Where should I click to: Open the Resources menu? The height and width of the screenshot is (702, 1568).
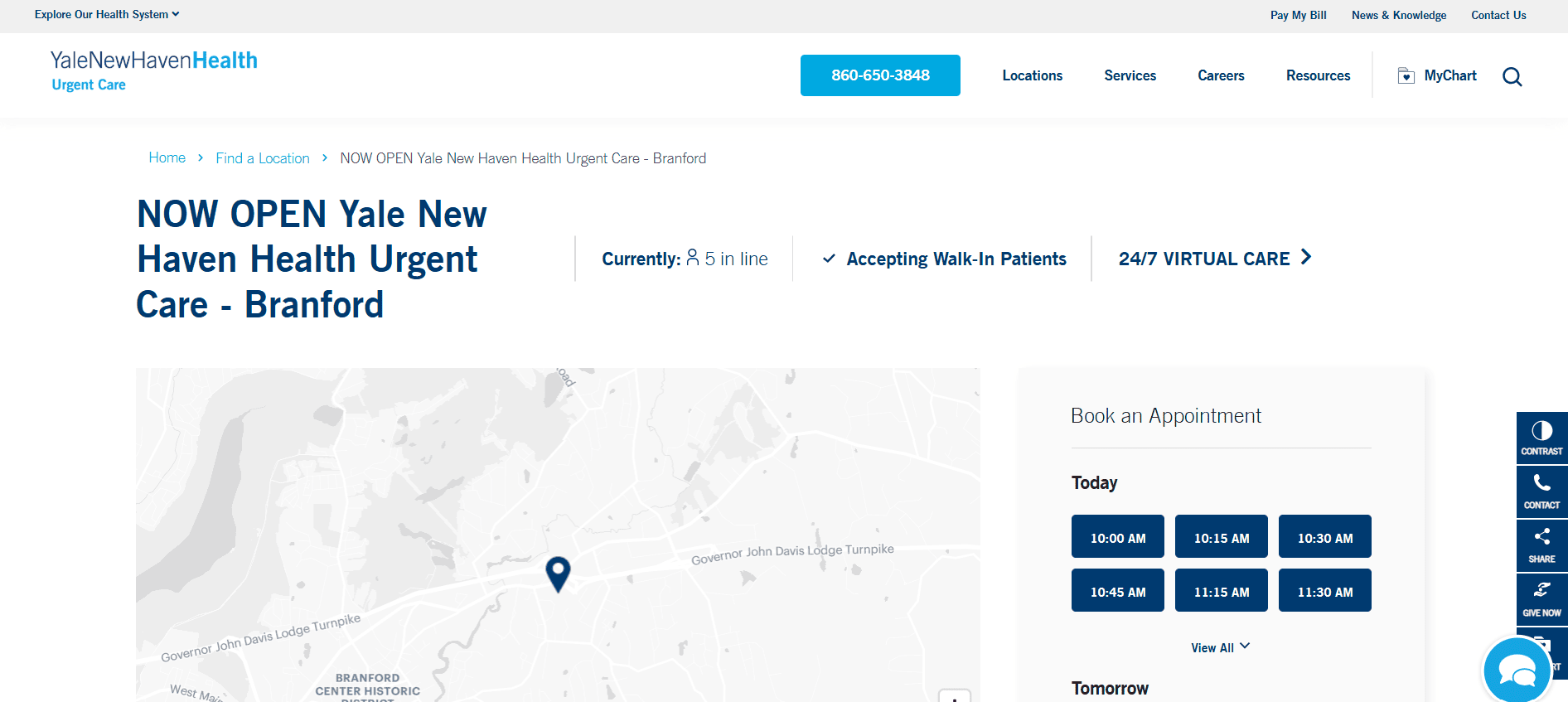[x=1318, y=75]
